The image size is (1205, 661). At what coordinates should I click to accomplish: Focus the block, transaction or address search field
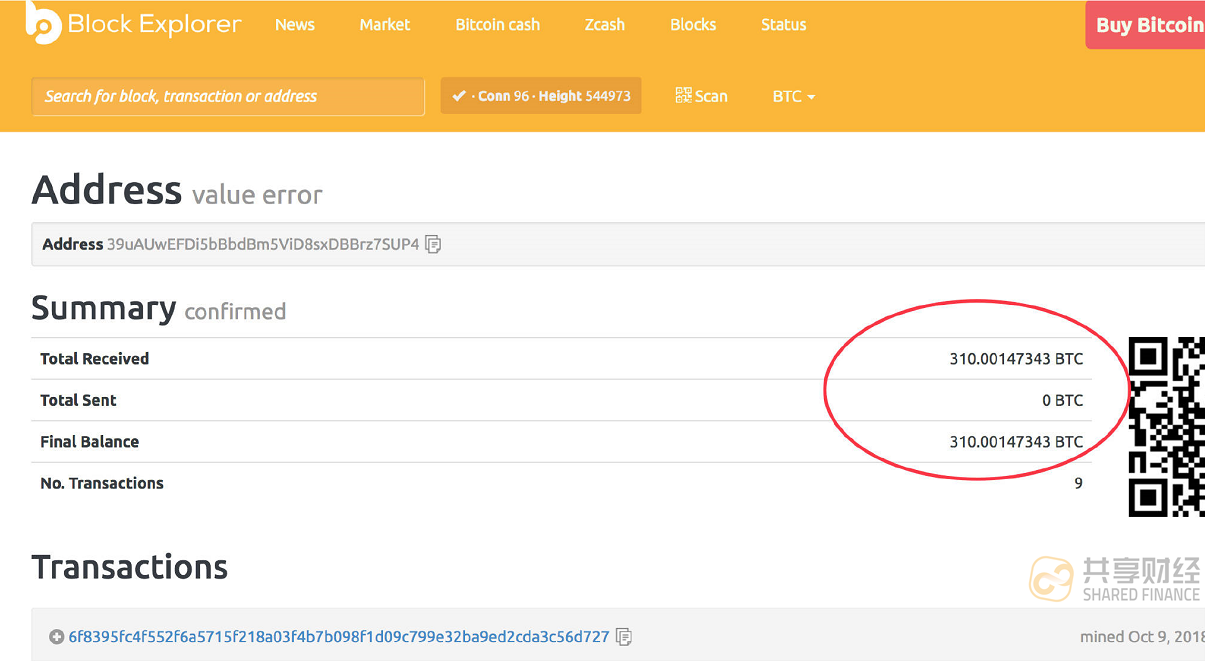tap(228, 97)
